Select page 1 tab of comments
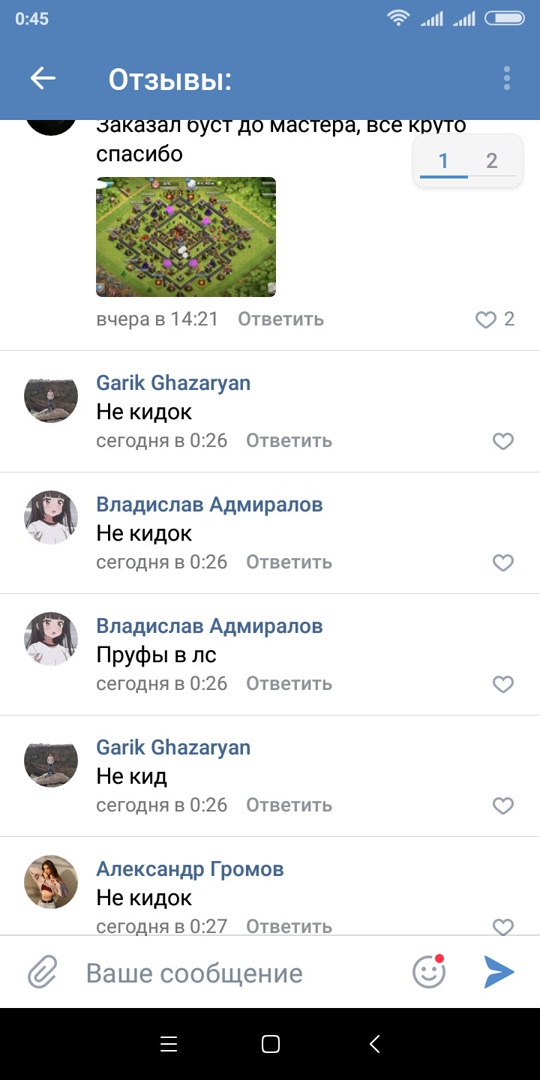This screenshot has height=1080, width=540. 444,161
